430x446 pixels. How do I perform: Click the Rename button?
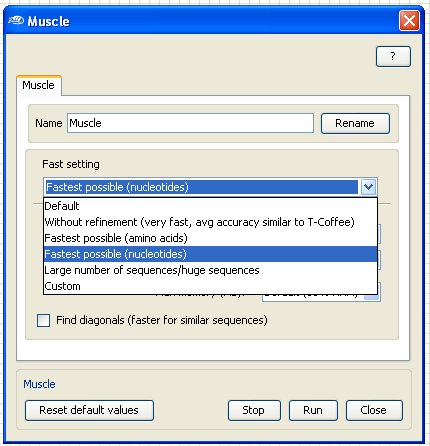pyautogui.click(x=355, y=123)
